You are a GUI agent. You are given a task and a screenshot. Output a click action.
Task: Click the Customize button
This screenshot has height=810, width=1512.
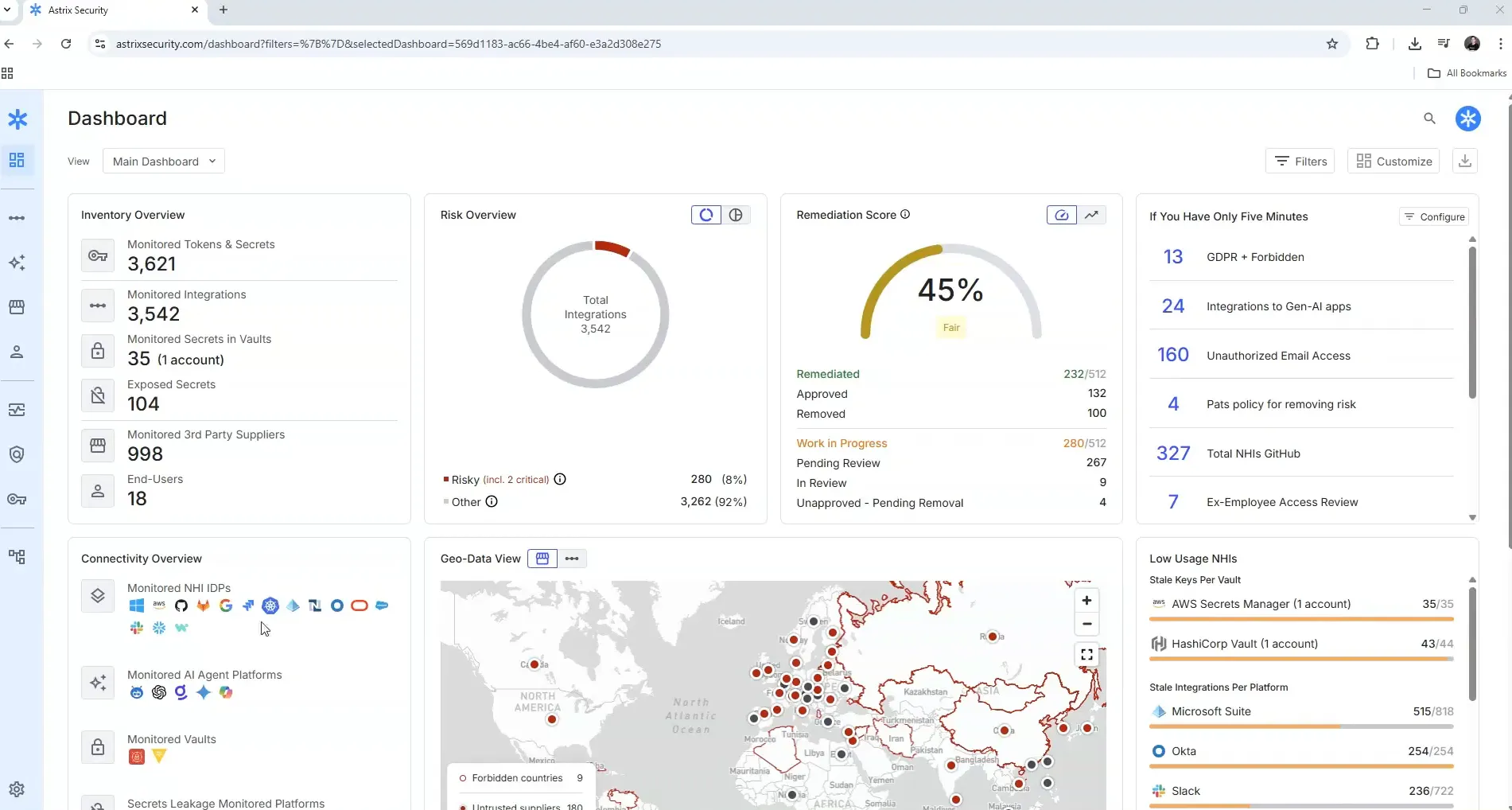[x=1394, y=161]
